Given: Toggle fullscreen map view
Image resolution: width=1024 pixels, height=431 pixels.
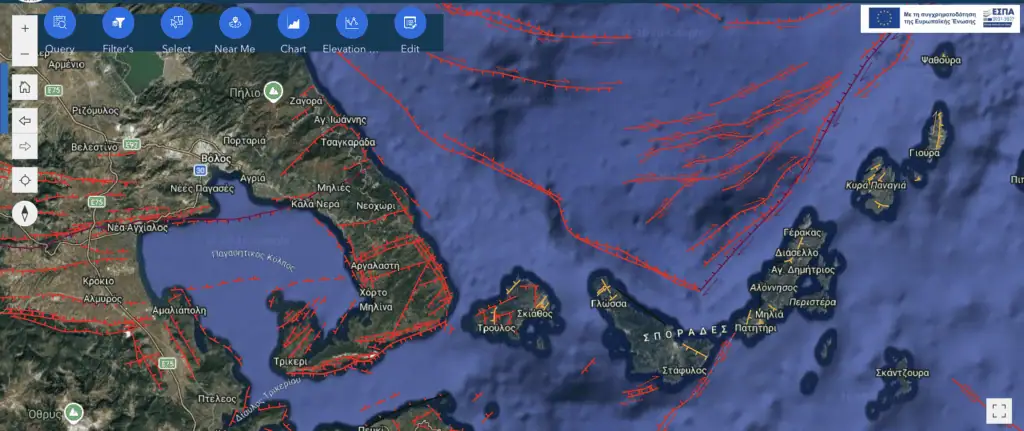Looking at the screenshot, I should tap(998, 410).
